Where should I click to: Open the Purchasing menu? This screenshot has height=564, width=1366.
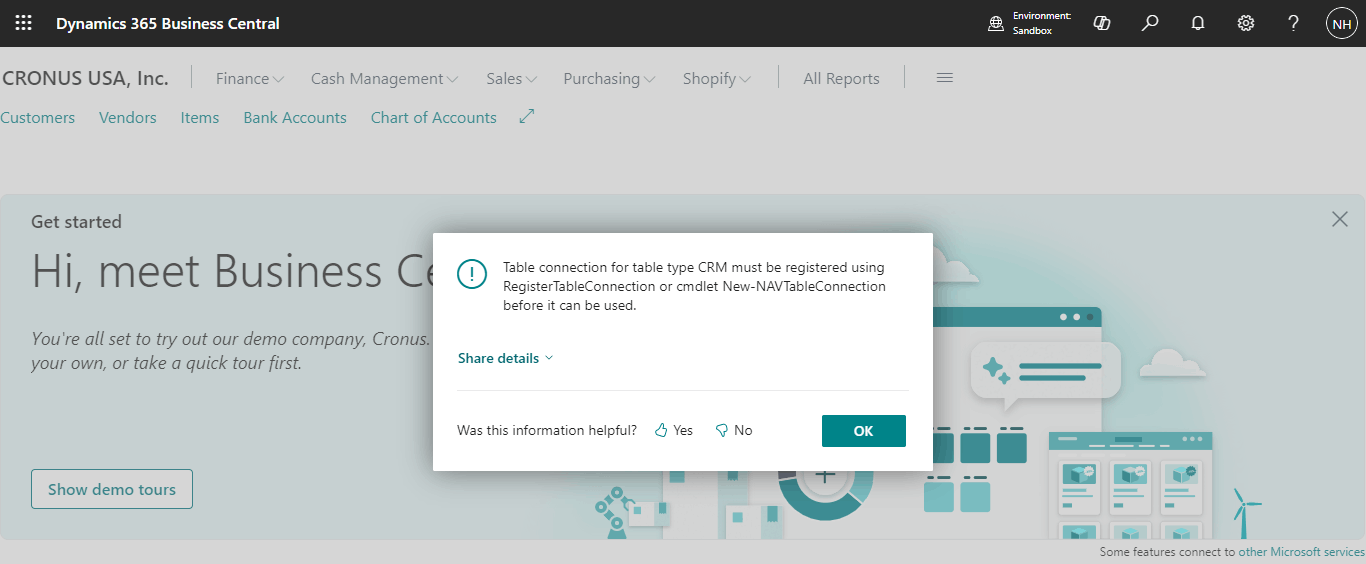tap(609, 79)
